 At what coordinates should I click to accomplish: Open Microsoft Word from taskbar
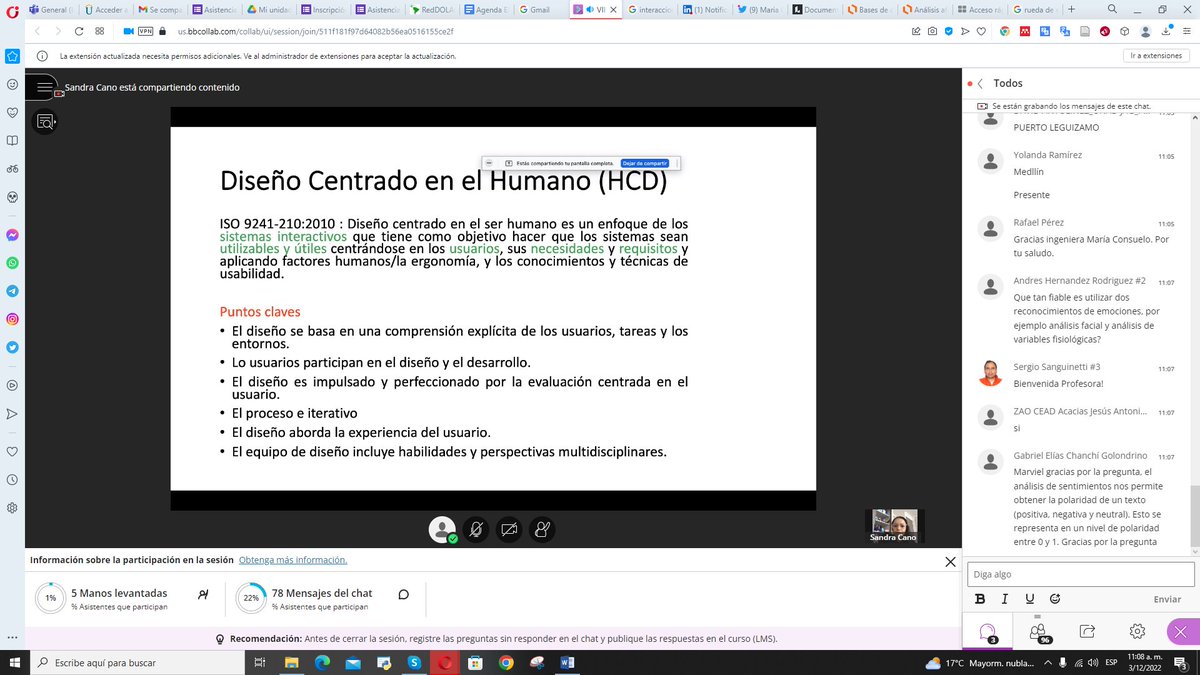tap(567, 663)
